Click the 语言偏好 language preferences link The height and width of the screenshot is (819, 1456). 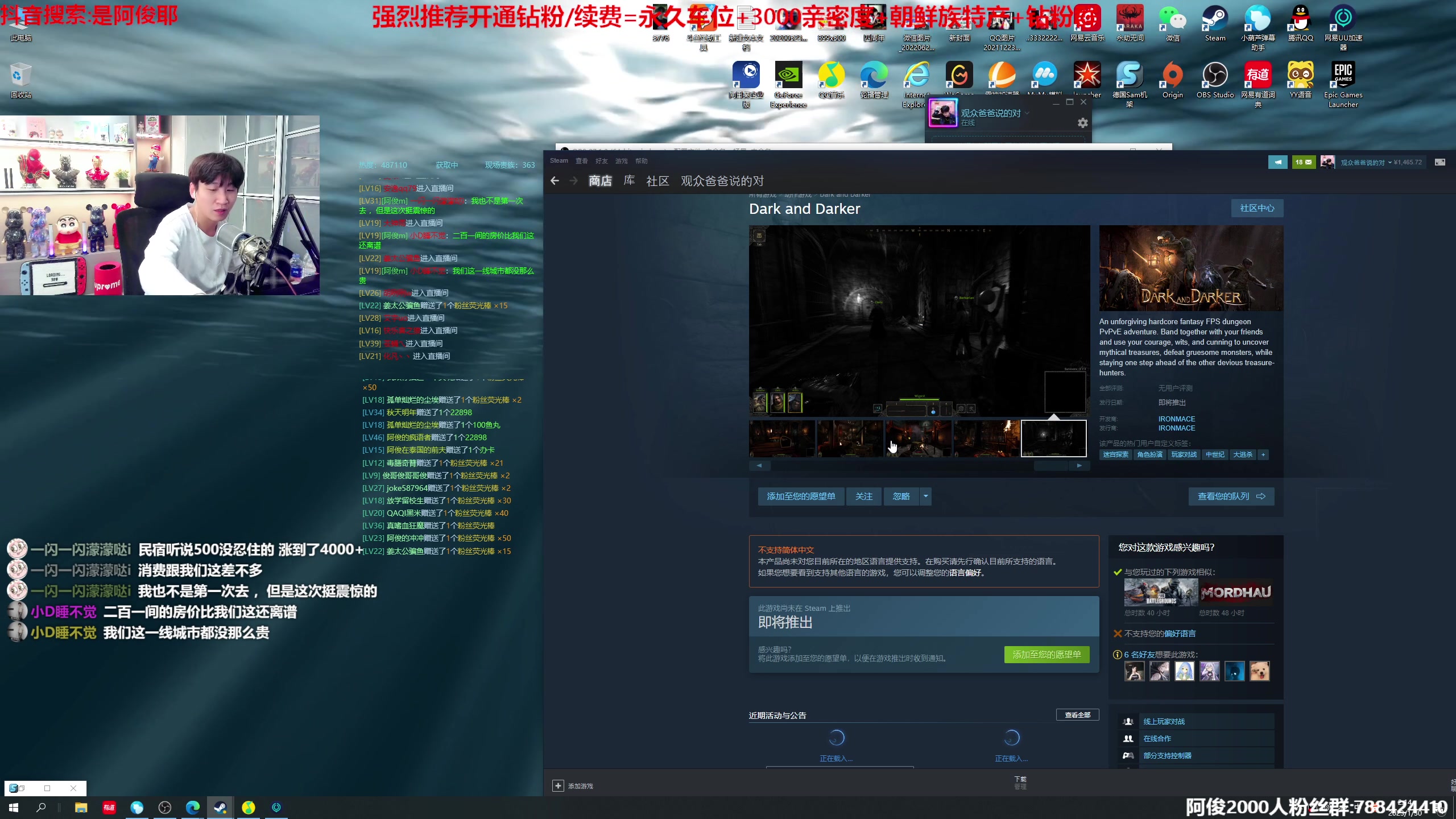[x=965, y=573]
